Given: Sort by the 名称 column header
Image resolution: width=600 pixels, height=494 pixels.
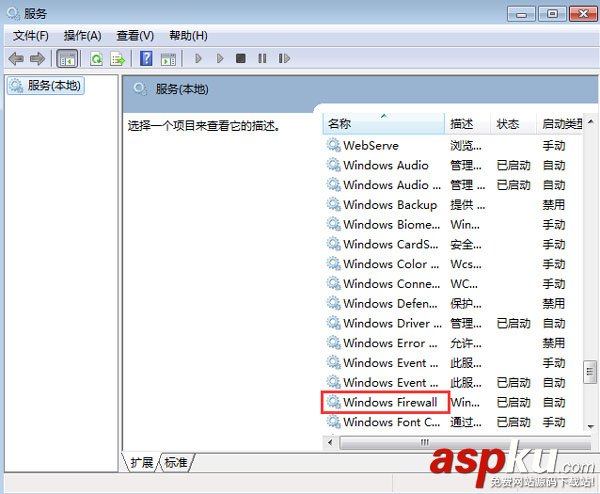Looking at the screenshot, I should pyautogui.click(x=383, y=124).
